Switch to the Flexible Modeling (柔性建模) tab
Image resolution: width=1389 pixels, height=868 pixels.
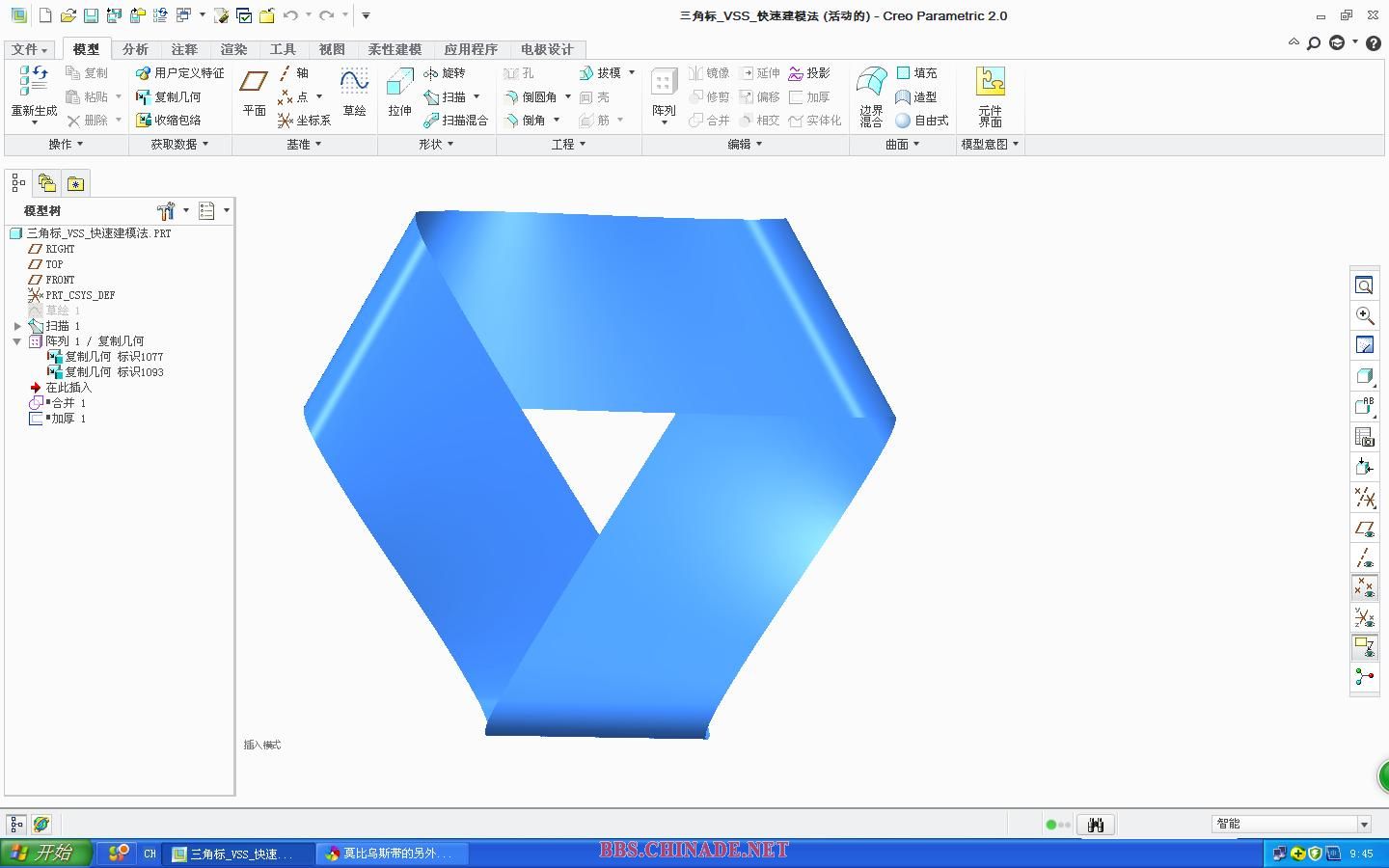coord(395,49)
